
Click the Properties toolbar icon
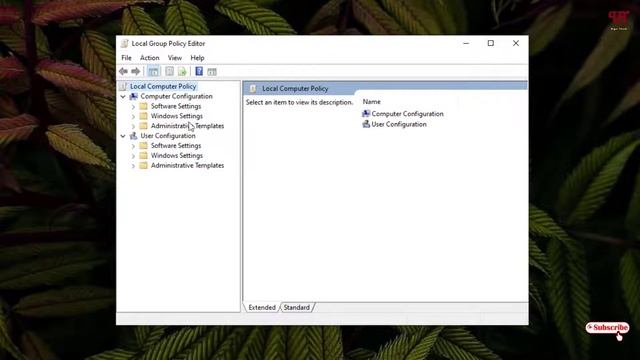[x=169, y=71]
